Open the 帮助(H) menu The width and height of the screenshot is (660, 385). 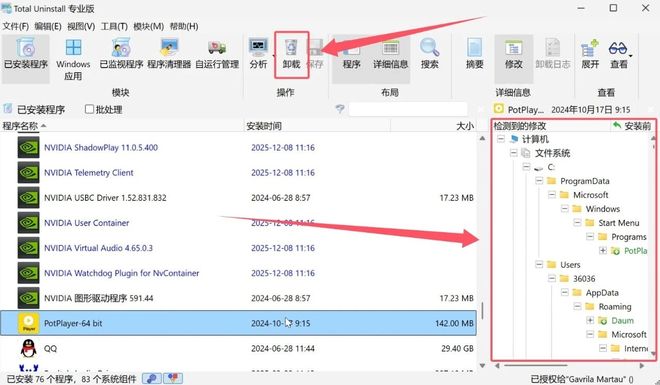(x=184, y=26)
